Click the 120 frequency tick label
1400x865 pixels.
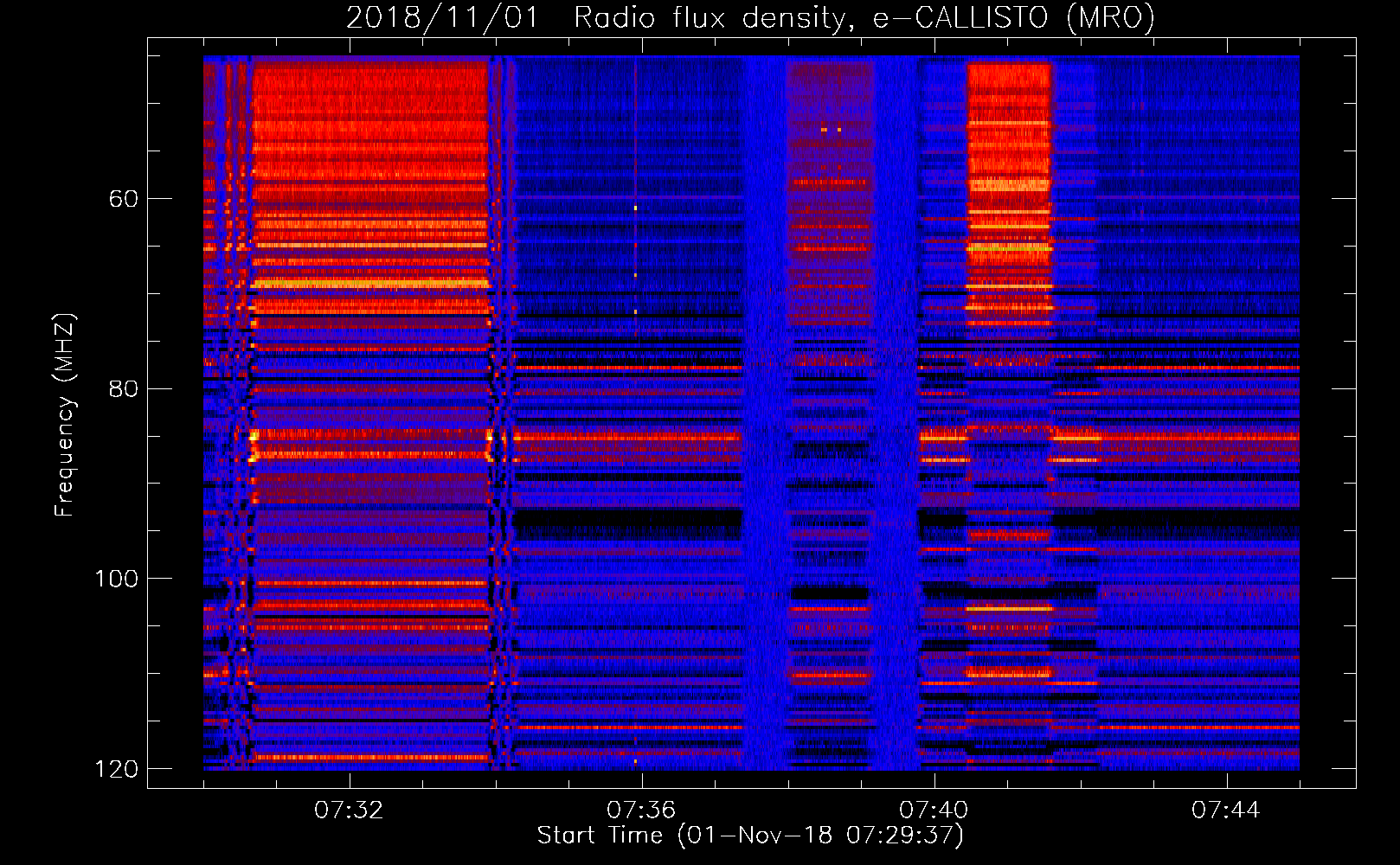[x=116, y=769]
